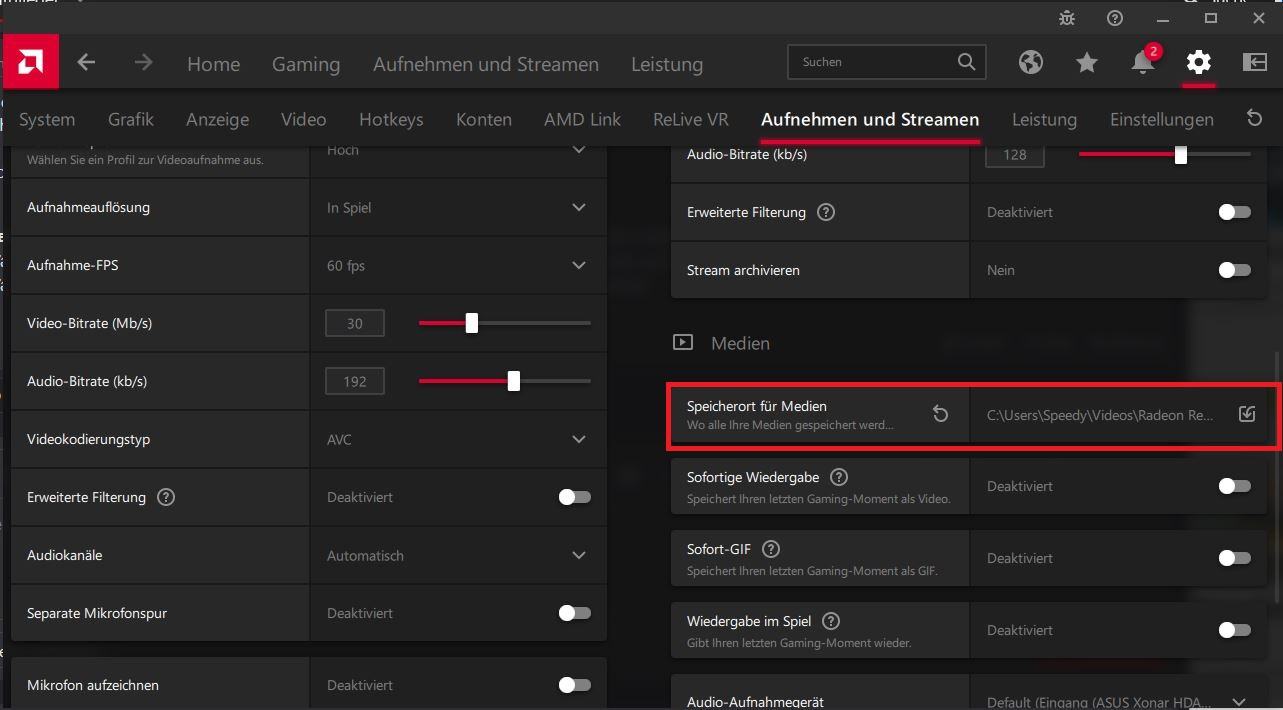Screen dimensions: 1283x710
Task: Go back with the left arrow icon
Action: click(x=87, y=63)
